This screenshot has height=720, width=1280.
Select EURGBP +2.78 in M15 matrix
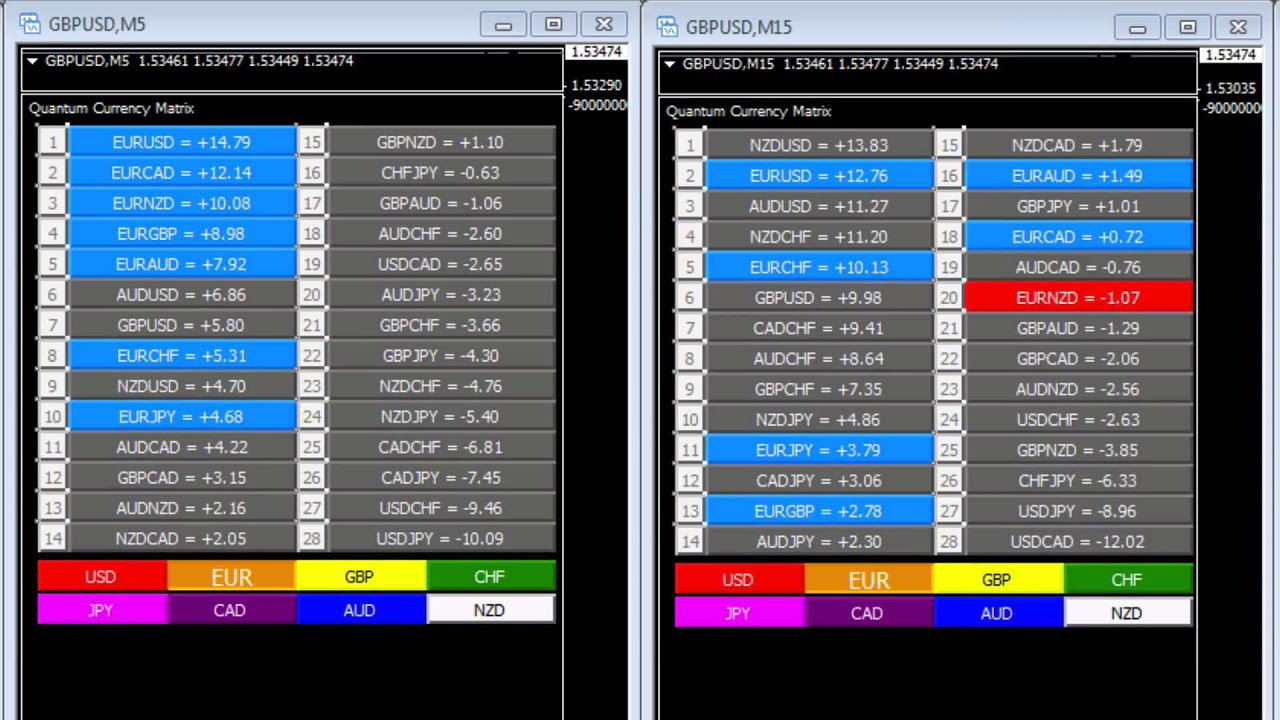coord(819,512)
